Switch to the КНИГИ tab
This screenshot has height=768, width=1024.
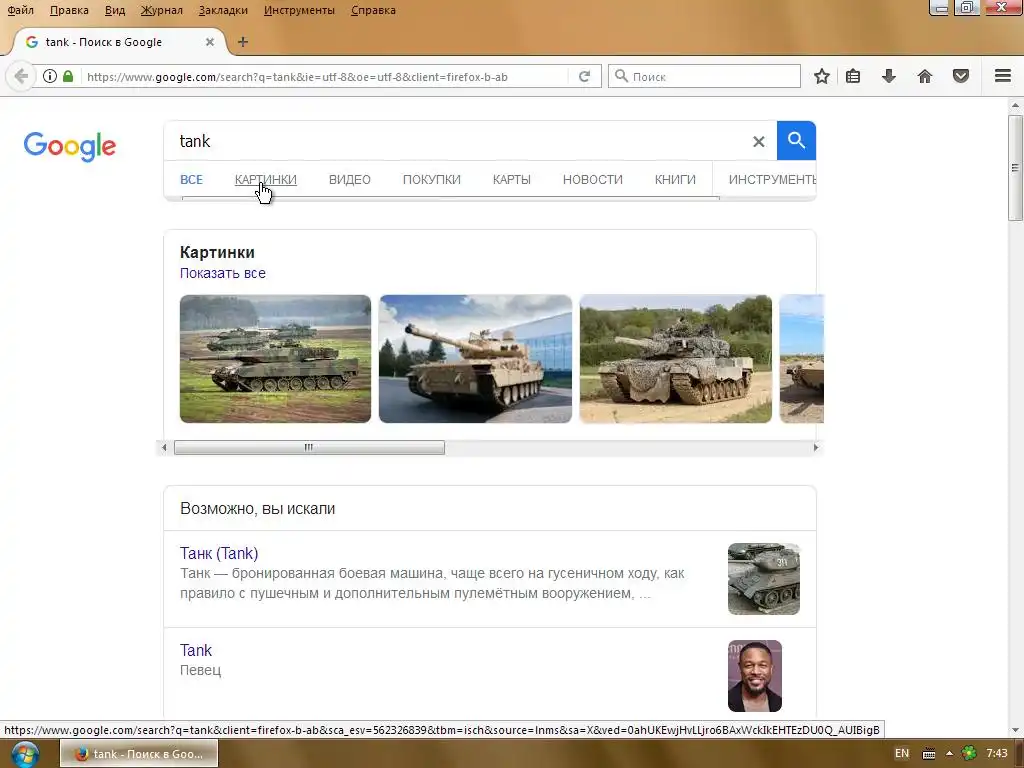click(675, 180)
